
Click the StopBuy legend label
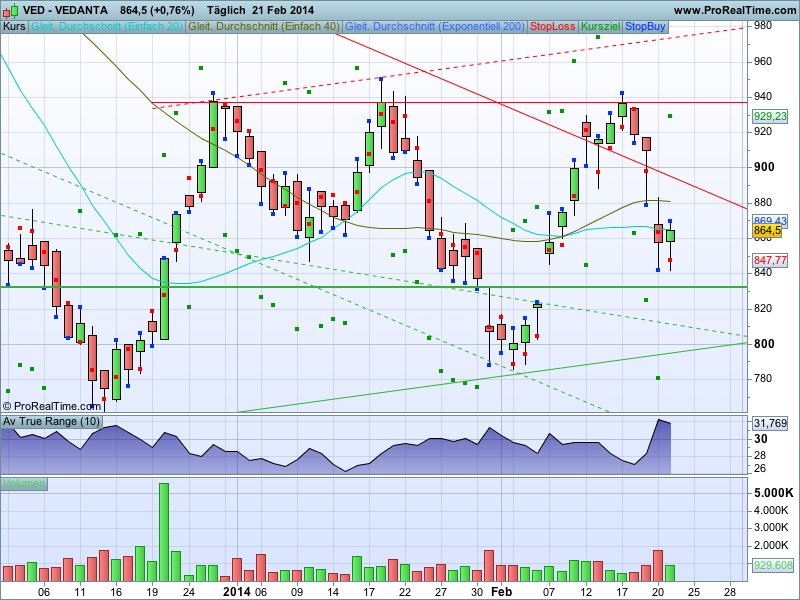pyautogui.click(x=645, y=27)
